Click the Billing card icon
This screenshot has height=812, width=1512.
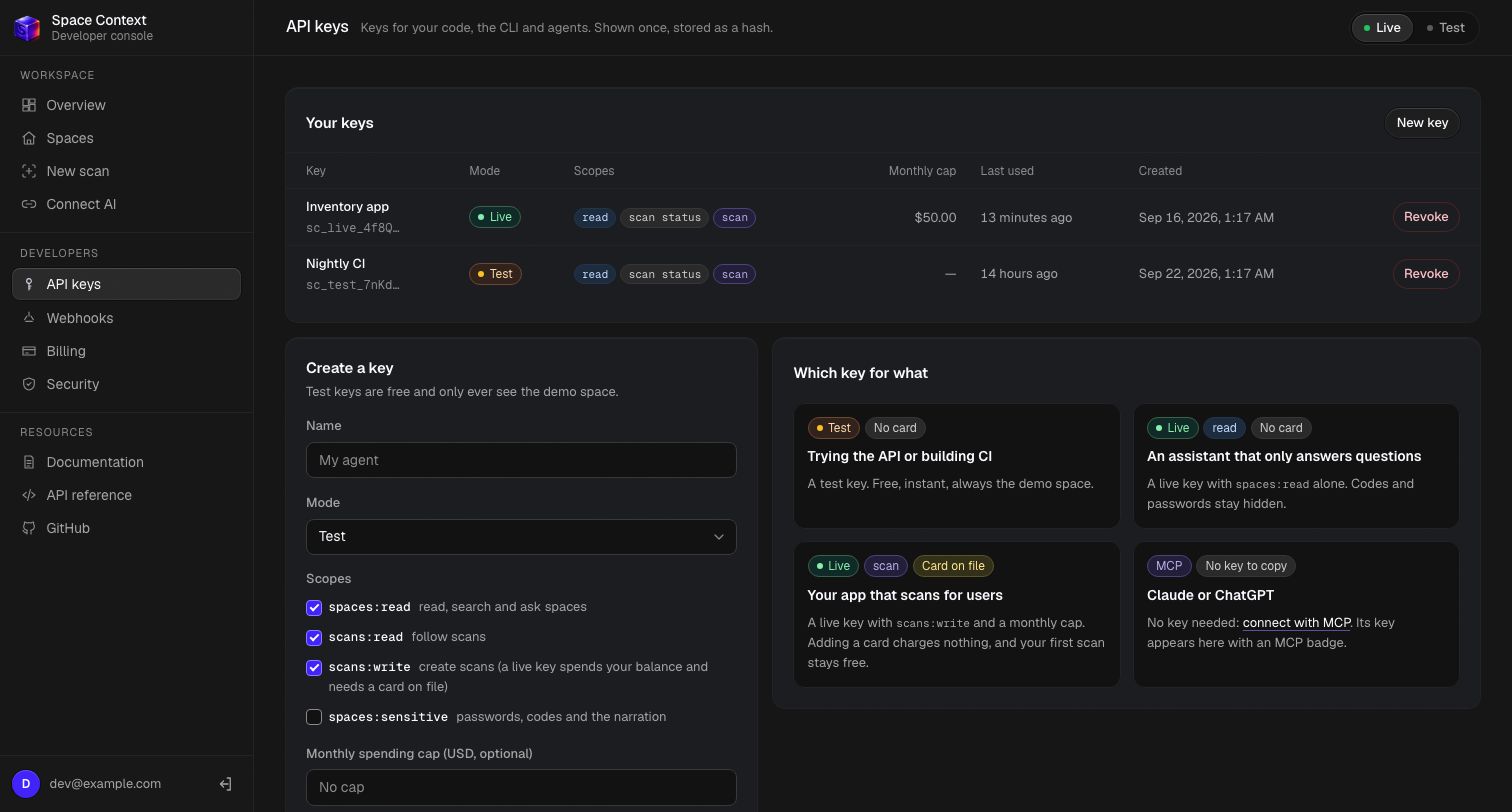click(x=29, y=351)
